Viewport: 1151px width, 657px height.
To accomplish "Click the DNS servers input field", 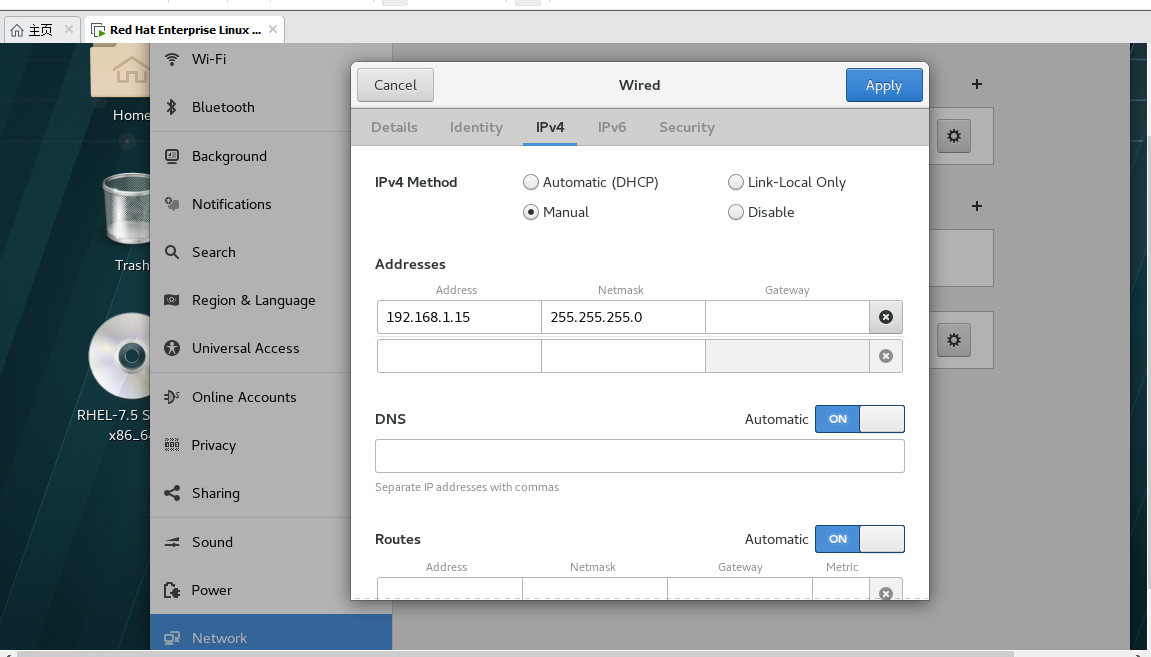I will (639, 456).
